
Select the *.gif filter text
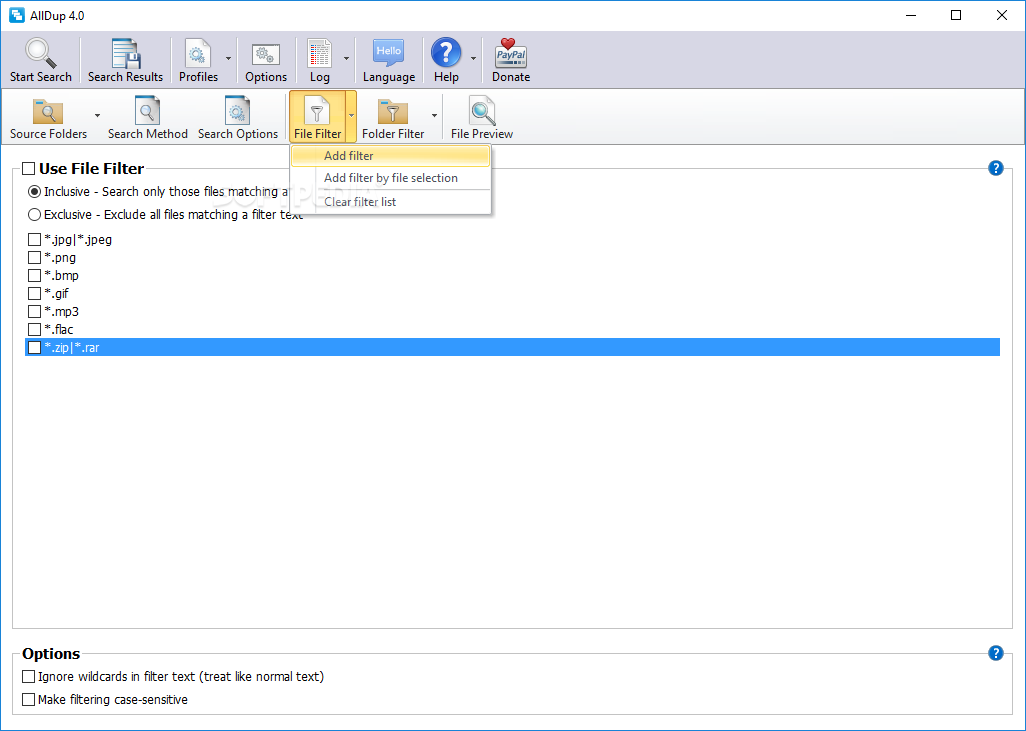56,294
